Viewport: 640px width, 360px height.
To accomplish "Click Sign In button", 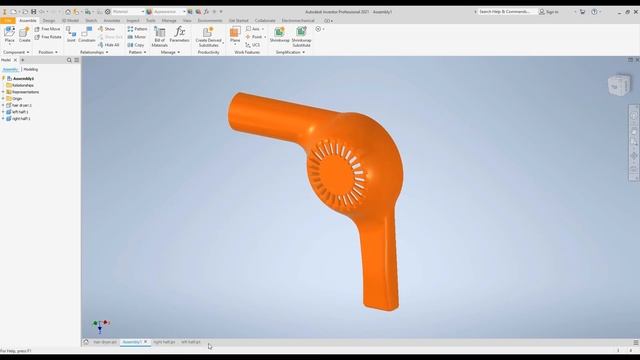I will [549, 12].
